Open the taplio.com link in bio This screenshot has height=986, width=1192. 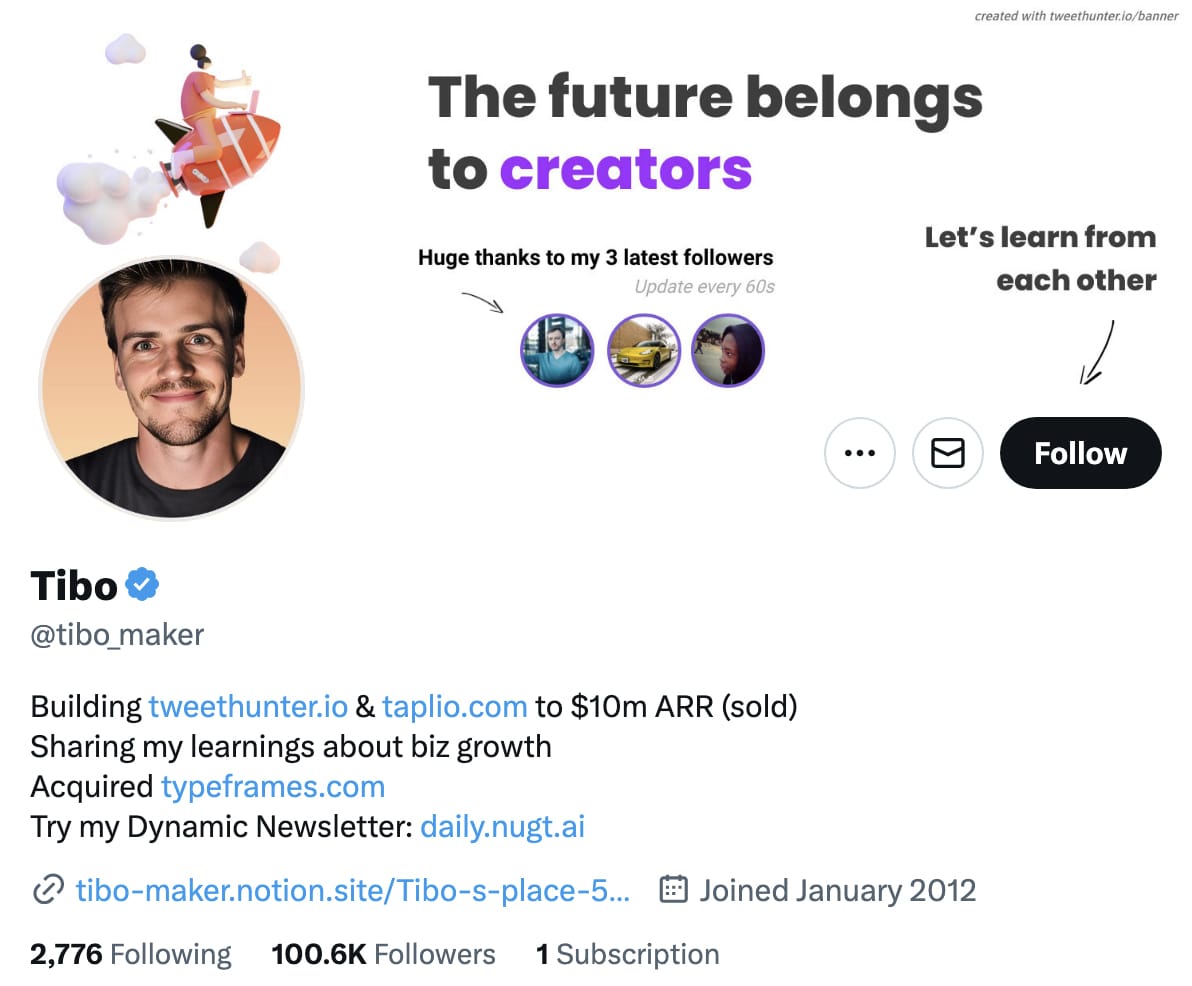[455, 706]
